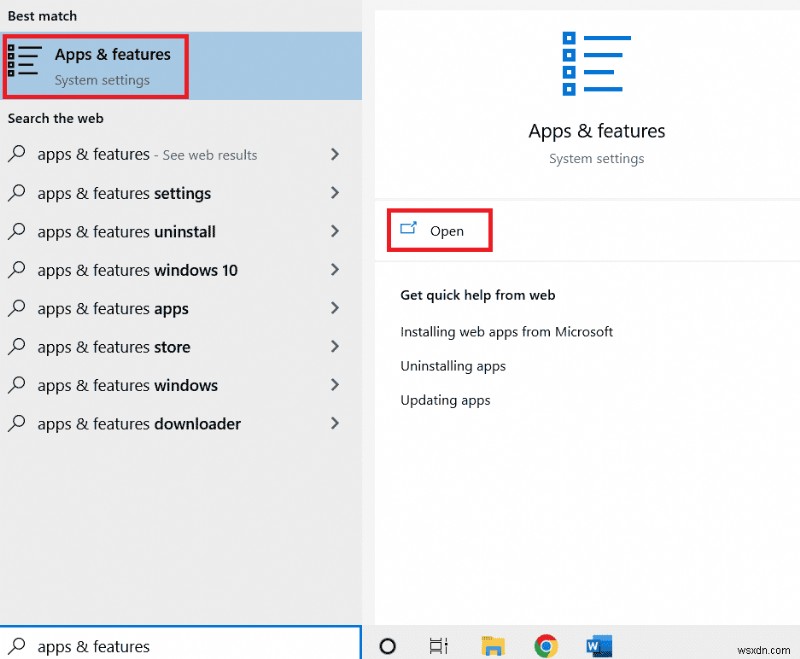Click the large Apps & features icon

[x=597, y=63]
